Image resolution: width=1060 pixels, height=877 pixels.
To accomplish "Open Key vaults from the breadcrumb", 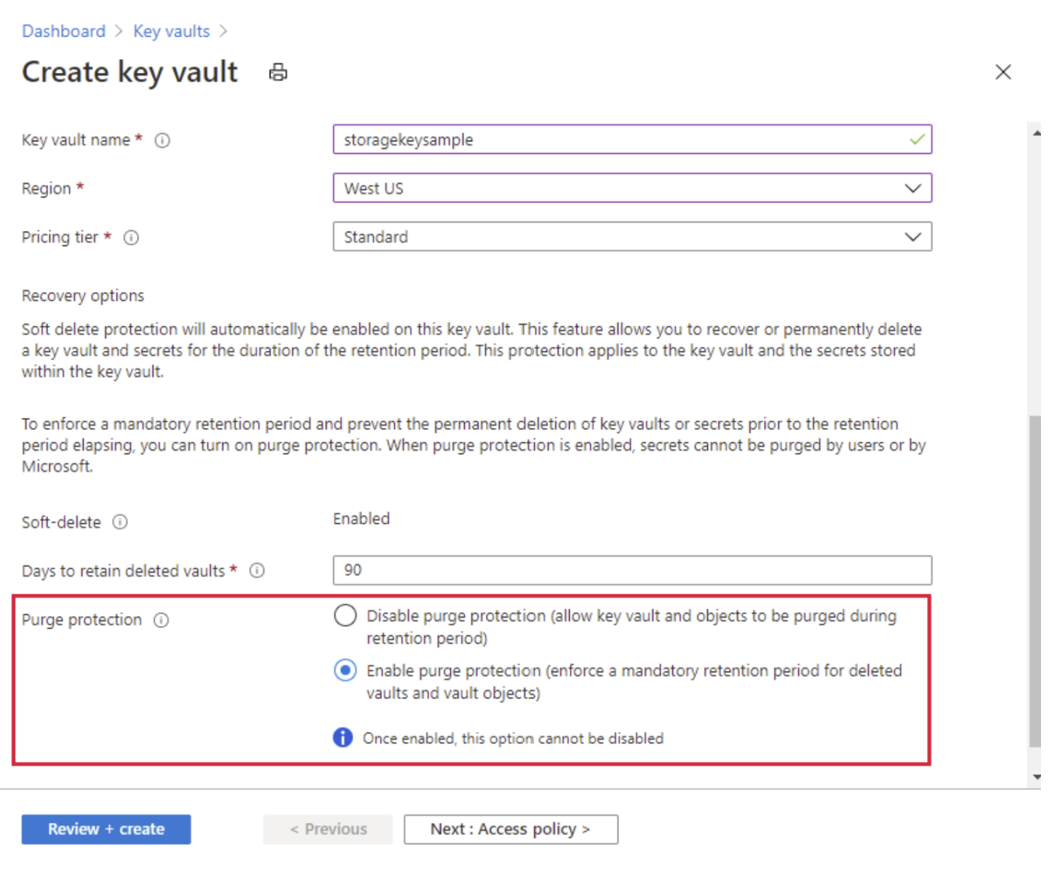I will click(x=170, y=31).
